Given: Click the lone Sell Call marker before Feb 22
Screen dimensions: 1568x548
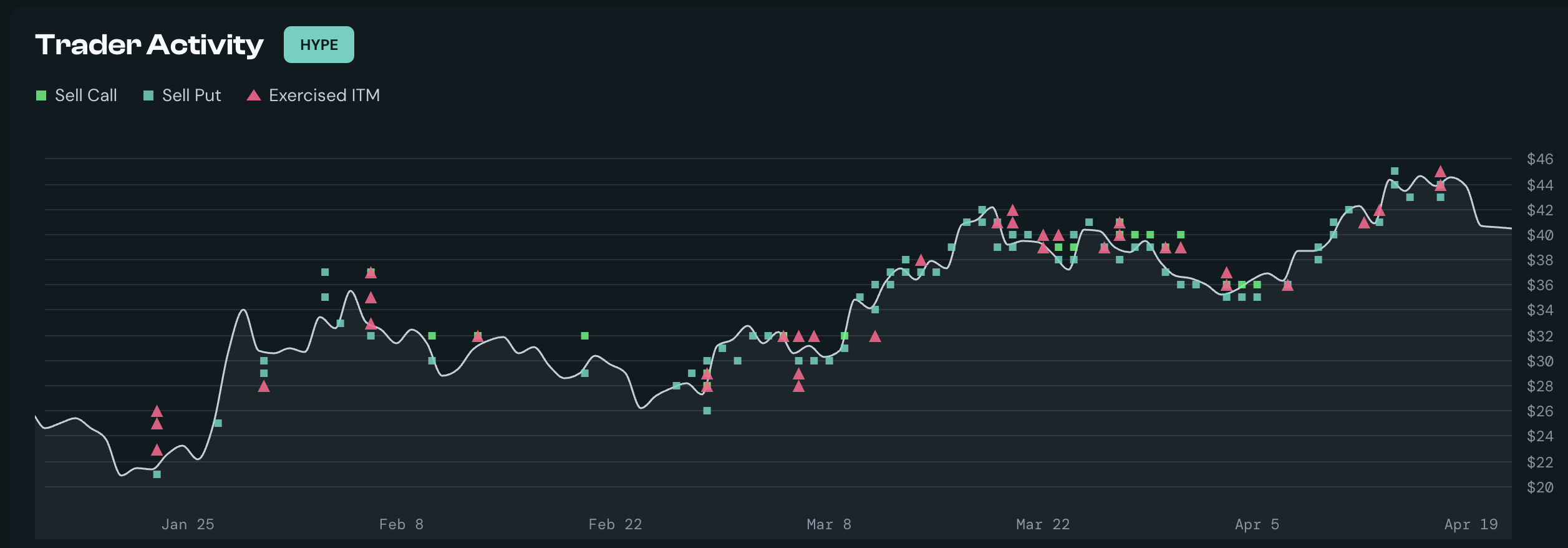Looking at the screenshot, I should coord(584,336).
